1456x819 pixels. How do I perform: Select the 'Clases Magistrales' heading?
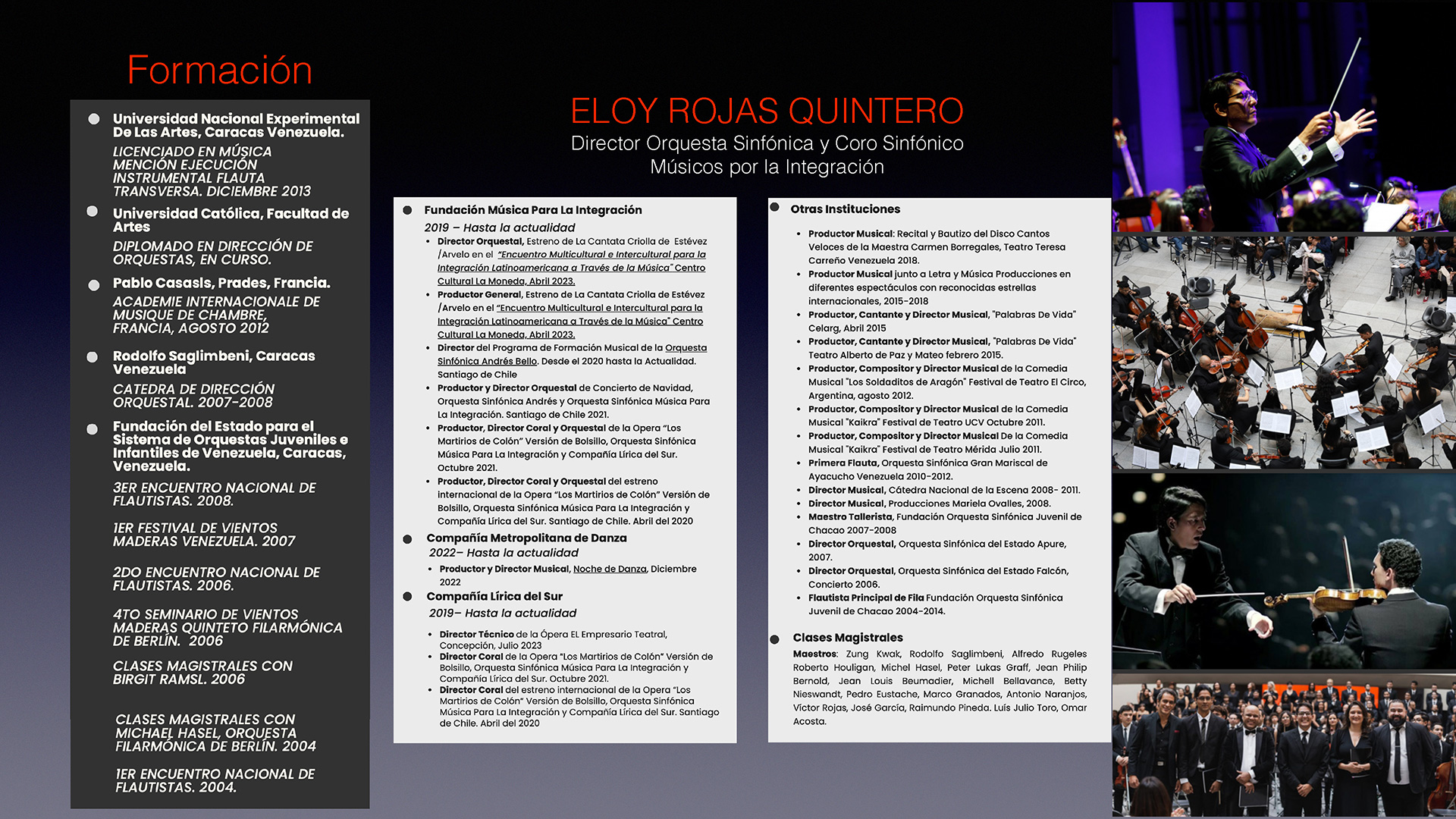click(x=848, y=638)
